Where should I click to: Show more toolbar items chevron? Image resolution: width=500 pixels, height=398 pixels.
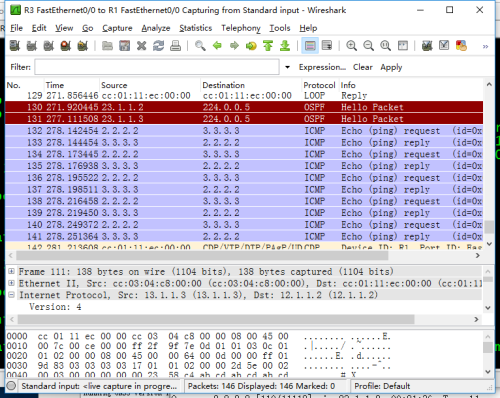click(x=485, y=46)
